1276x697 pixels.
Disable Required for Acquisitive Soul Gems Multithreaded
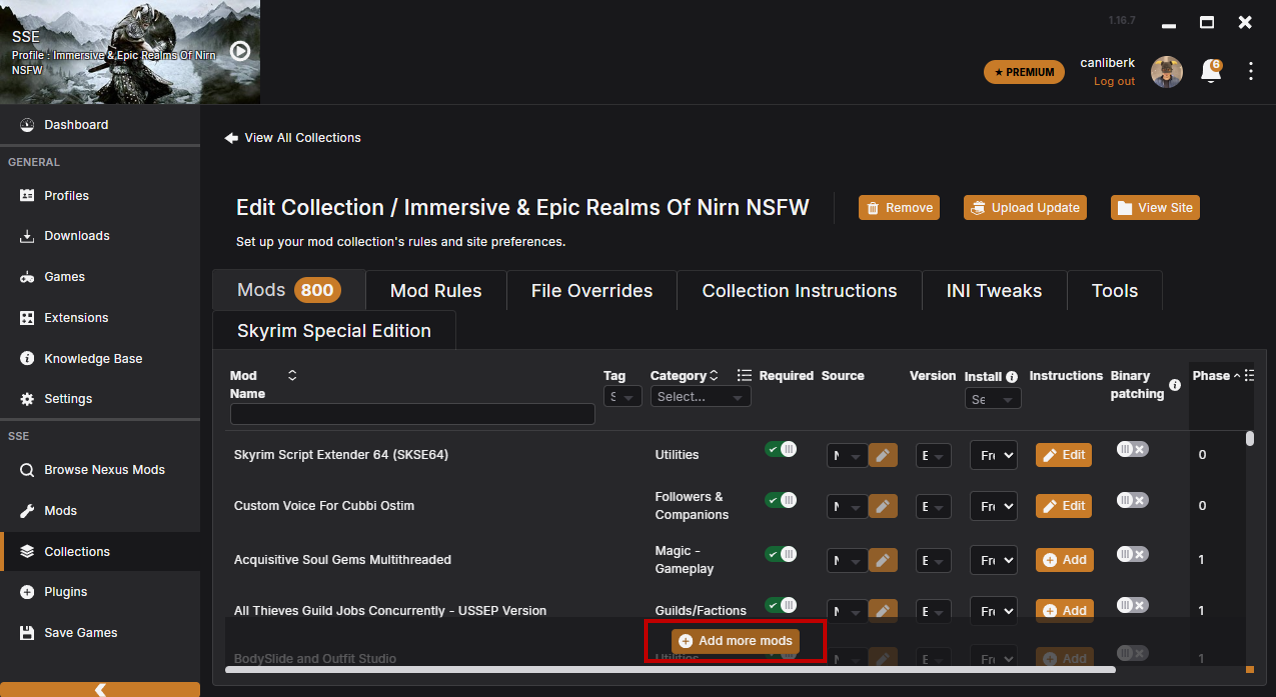click(780, 553)
